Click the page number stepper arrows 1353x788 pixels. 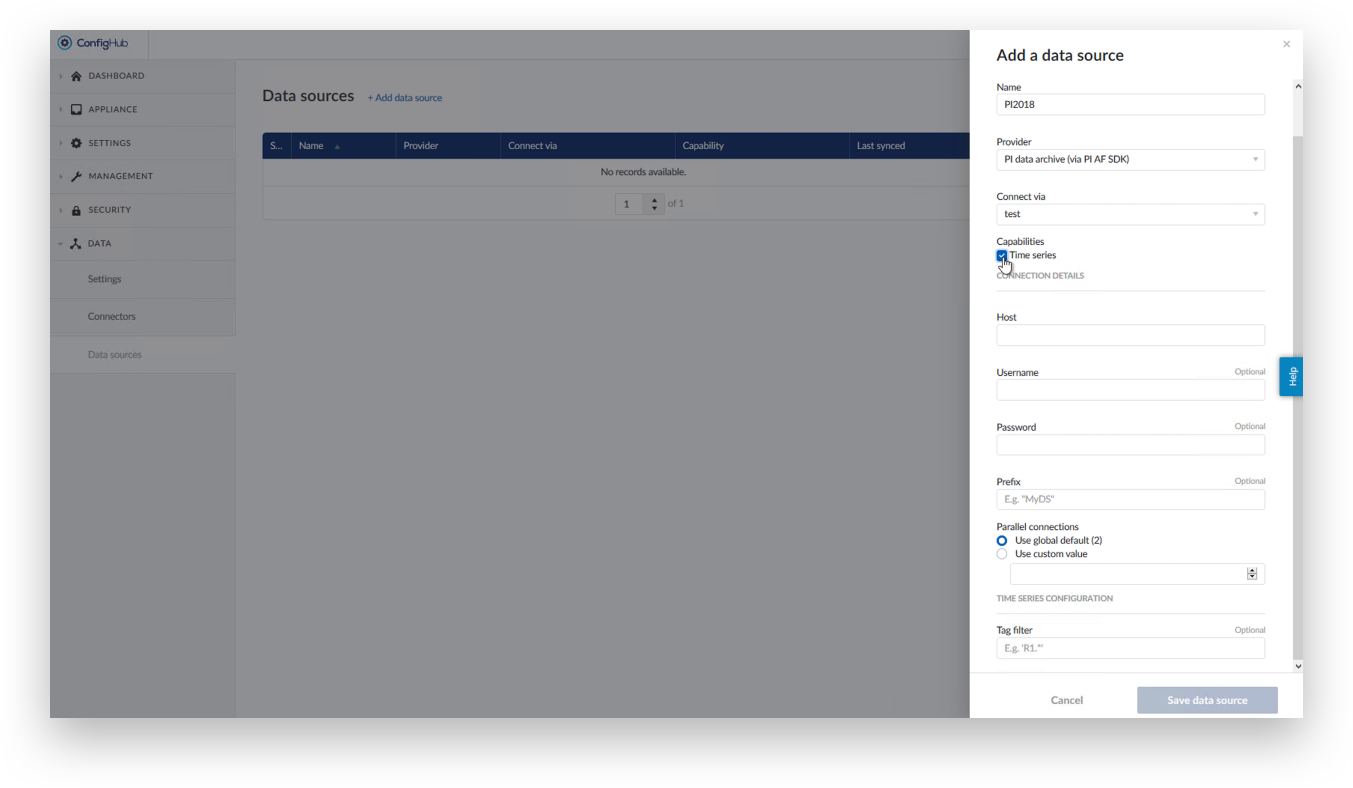point(655,204)
